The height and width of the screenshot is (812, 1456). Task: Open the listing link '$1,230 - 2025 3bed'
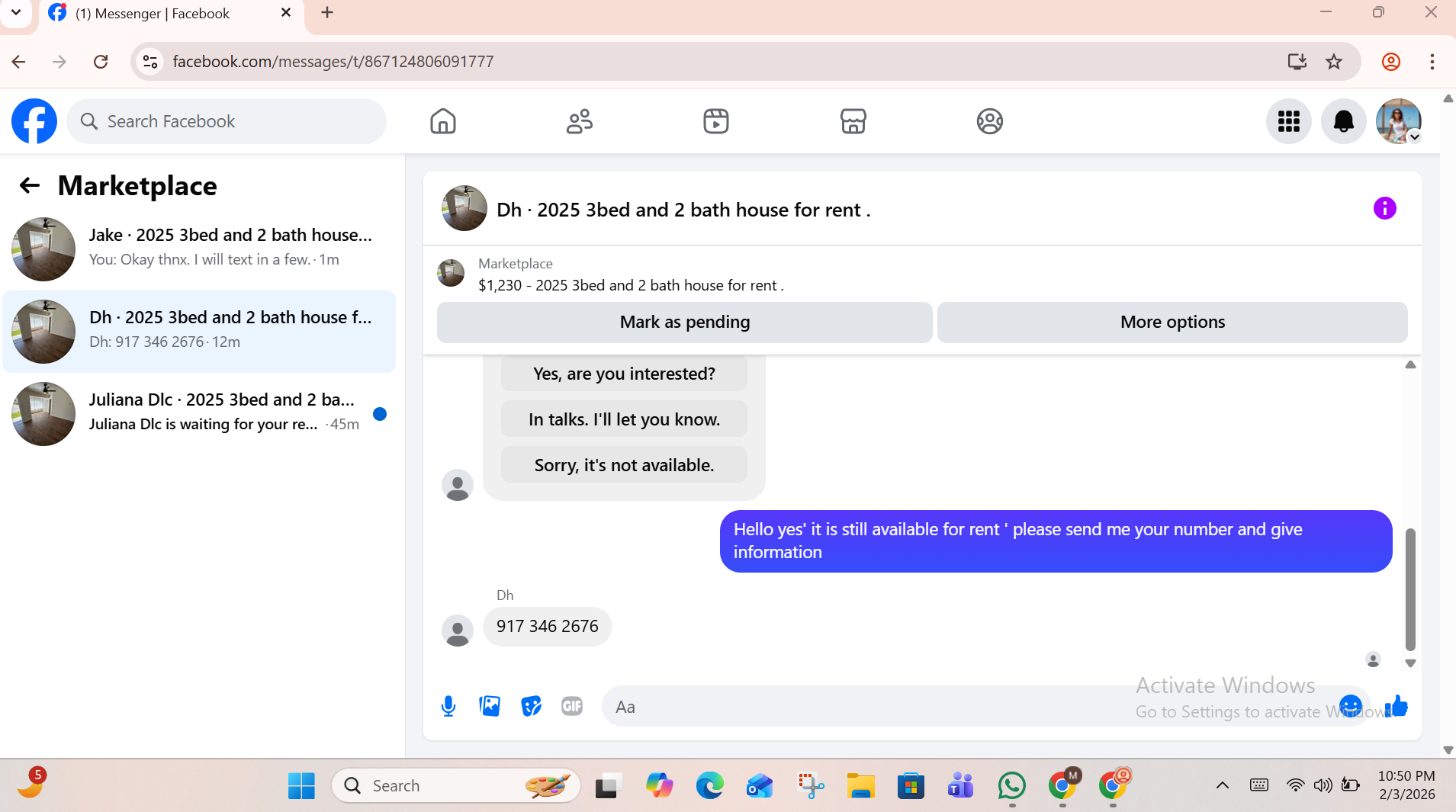(631, 285)
